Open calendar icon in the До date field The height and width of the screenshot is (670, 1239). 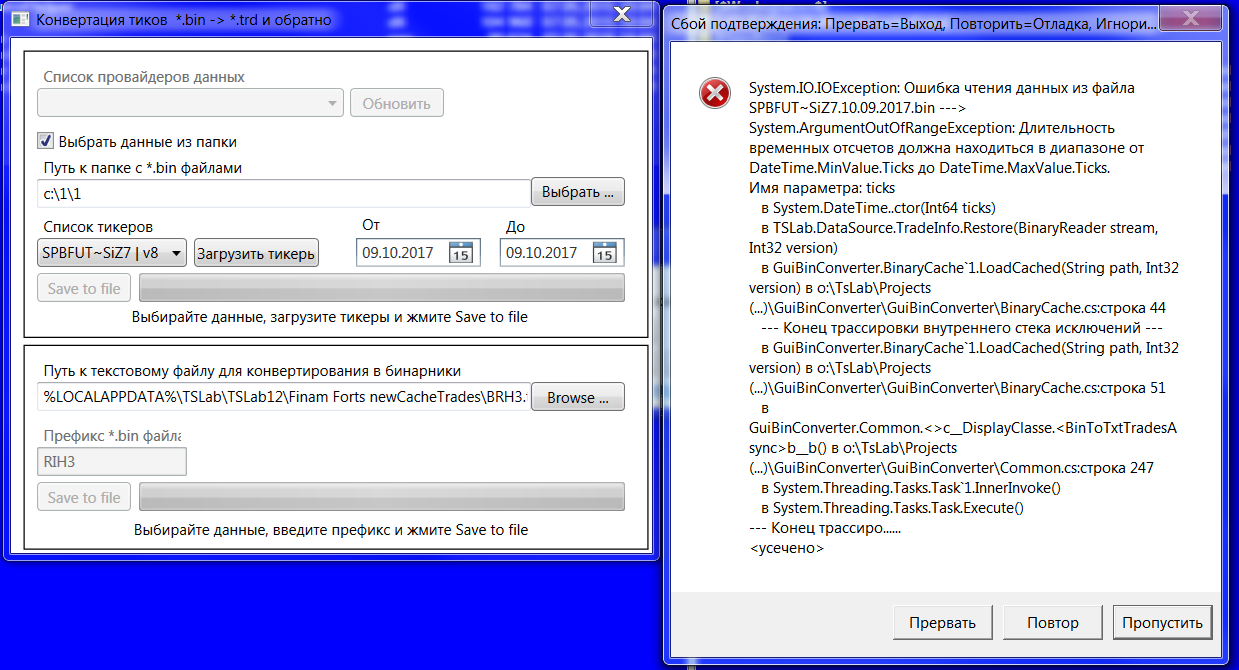point(604,253)
